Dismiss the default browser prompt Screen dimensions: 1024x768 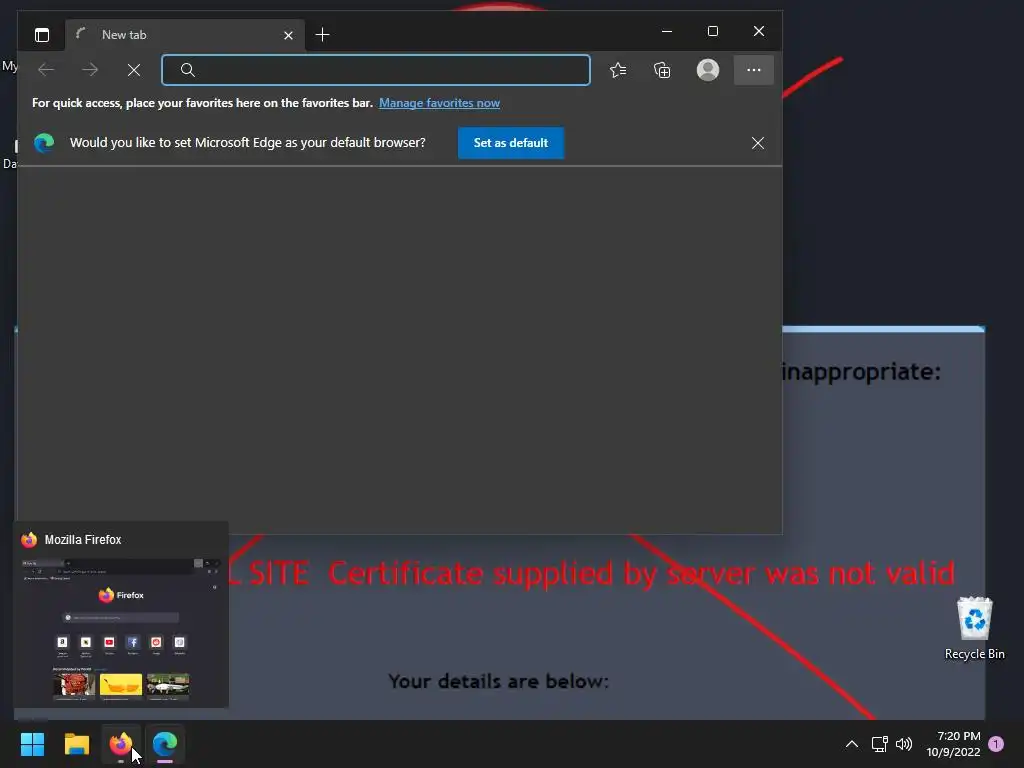(758, 143)
